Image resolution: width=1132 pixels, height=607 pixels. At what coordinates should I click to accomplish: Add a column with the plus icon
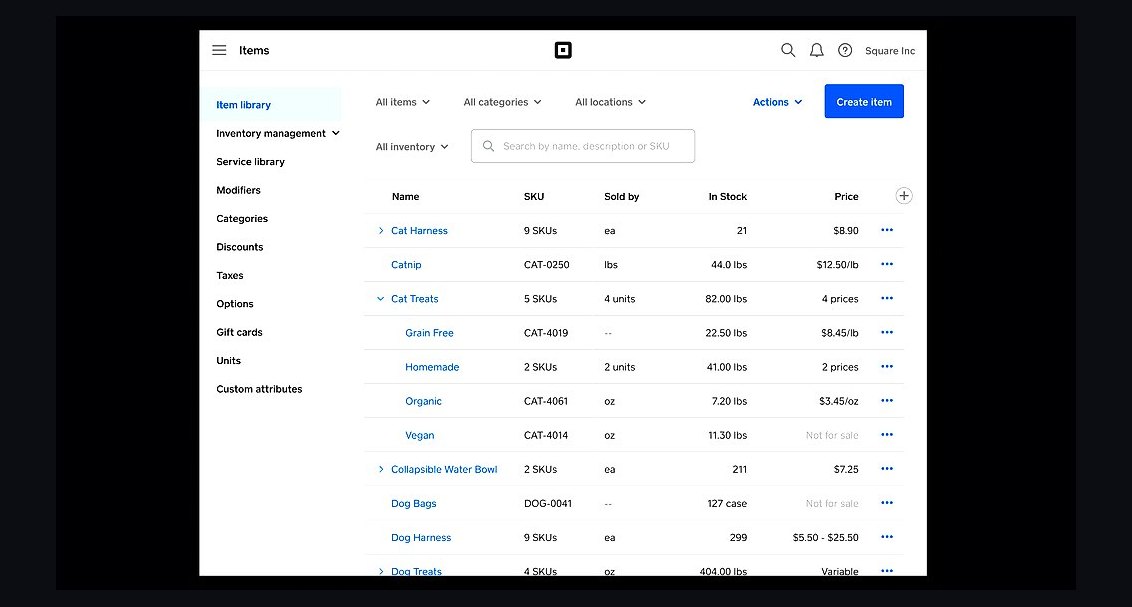[x=904, y=196]
